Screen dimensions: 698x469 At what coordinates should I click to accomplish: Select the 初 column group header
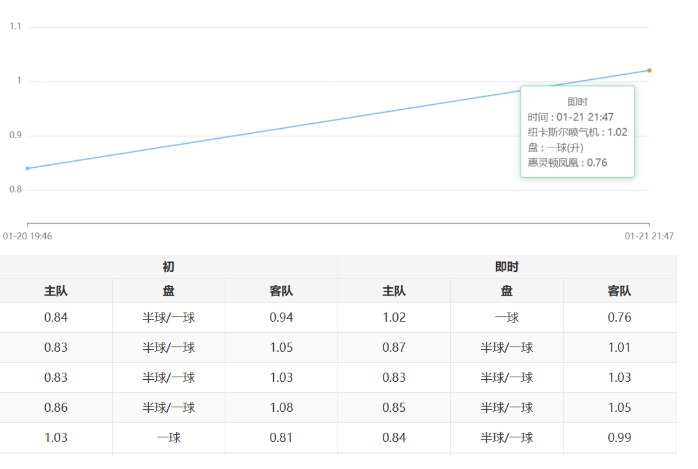pyautogui.click(x=168, y=267)
